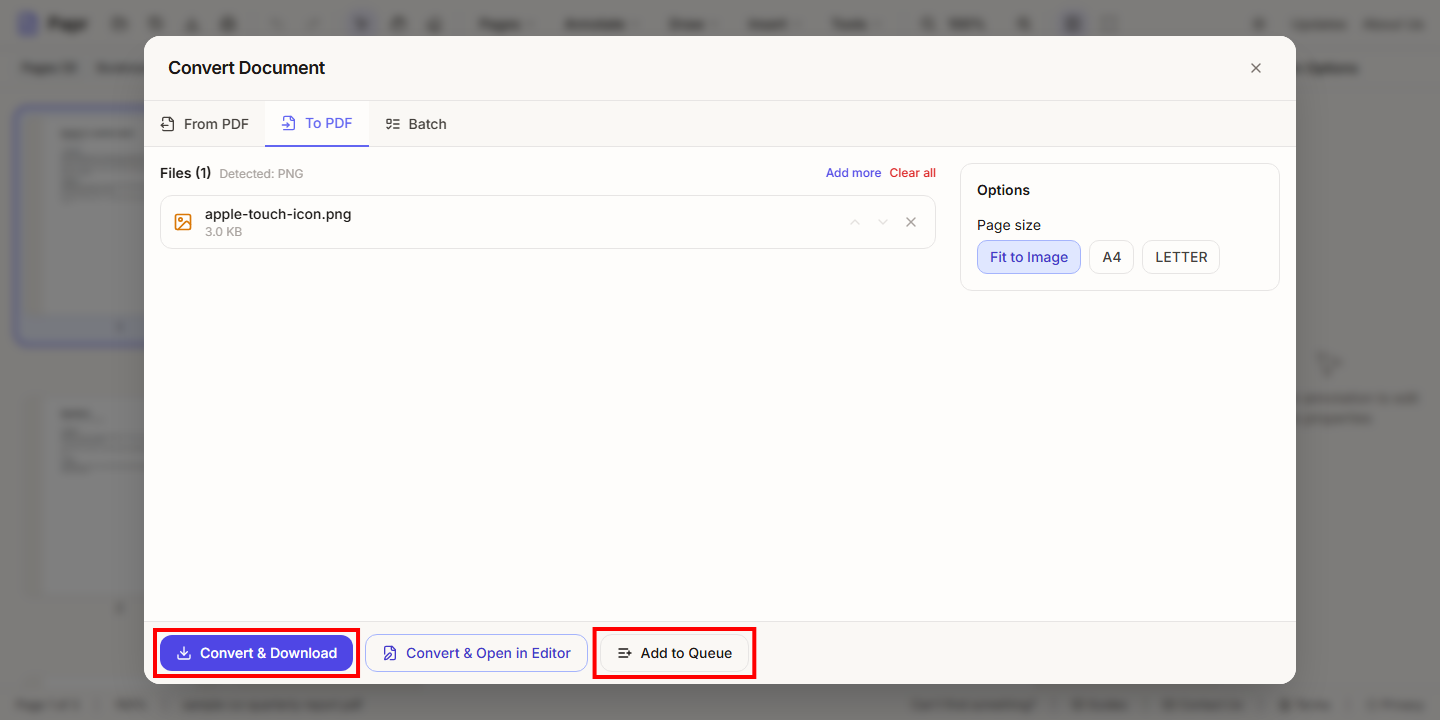Click the image icon beside apple-touch-icon.png
1440x720 pixels.
[x=183, y=222]
